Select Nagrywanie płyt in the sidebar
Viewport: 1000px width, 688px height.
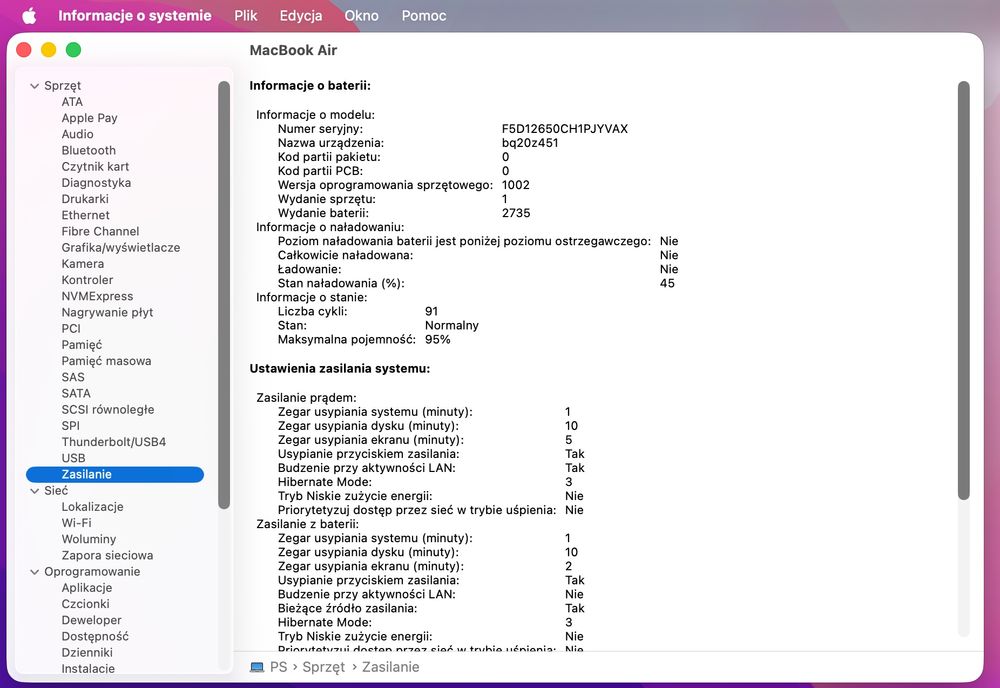[107, 312]
